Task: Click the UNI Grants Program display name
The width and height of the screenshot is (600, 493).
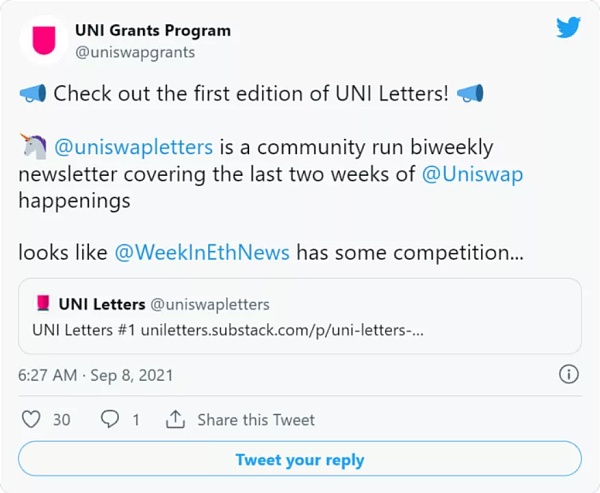Action: [x=153, y=30]
